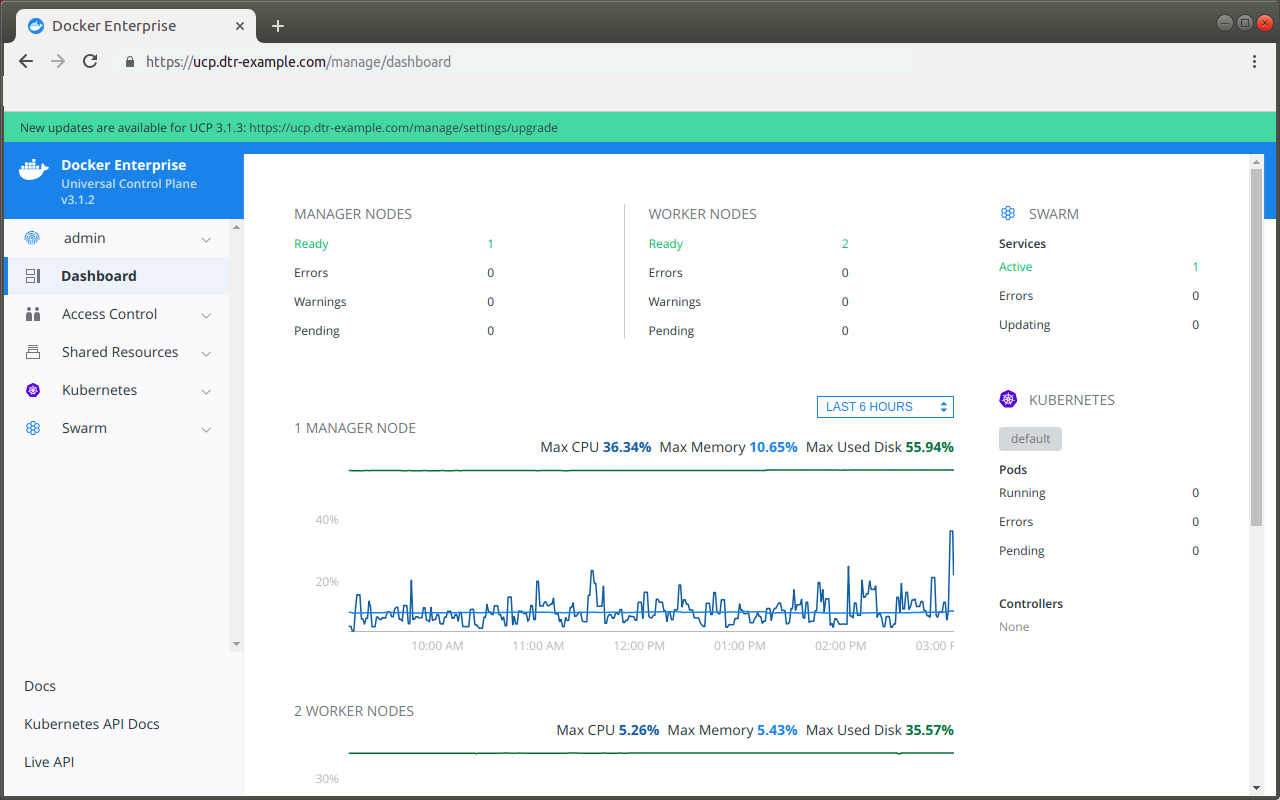The image size is (1280, 800).
Task: Click the Docker favicon on the browser tab
Action: (37, 26)
